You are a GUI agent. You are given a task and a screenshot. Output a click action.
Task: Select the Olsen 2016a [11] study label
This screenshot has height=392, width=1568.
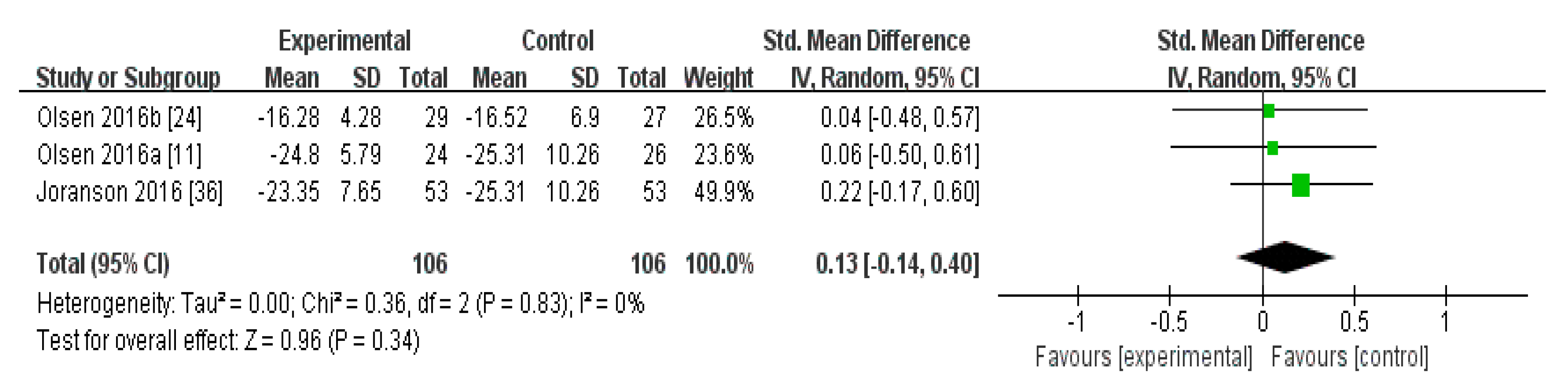(119, 154)
